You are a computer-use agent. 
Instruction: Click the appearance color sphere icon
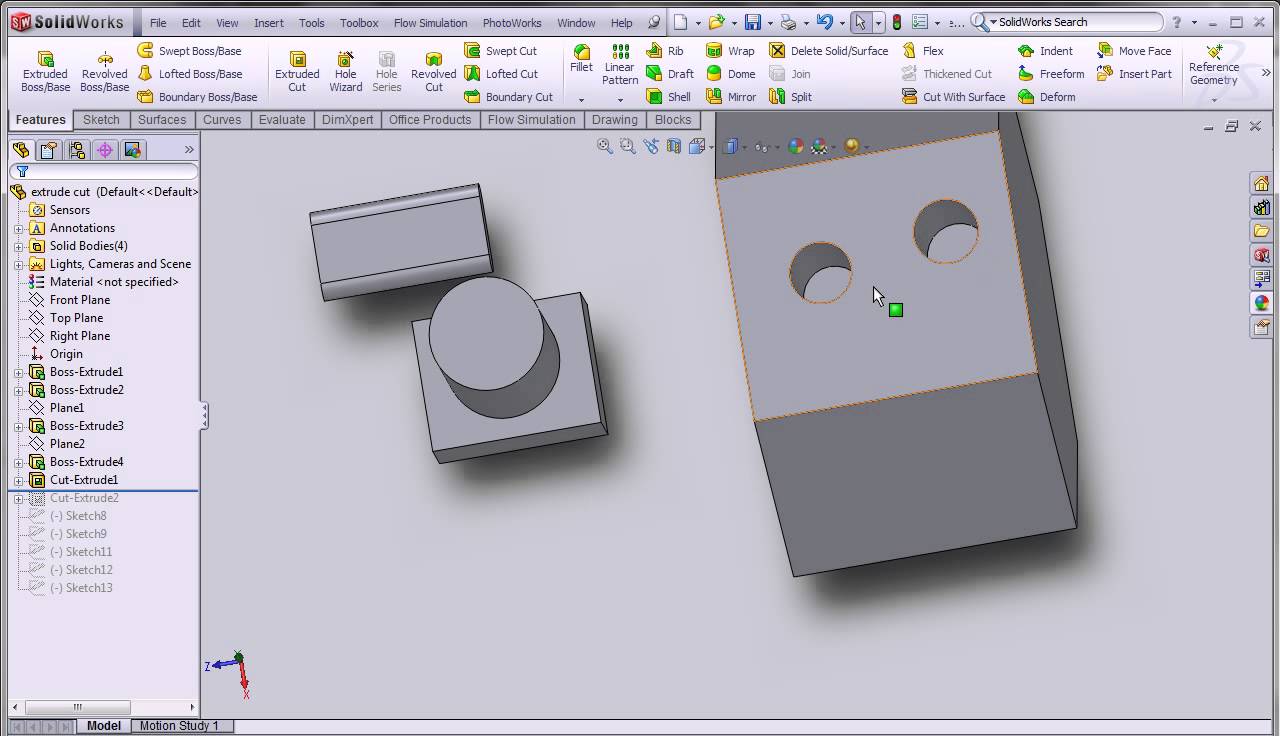[795, 146]
